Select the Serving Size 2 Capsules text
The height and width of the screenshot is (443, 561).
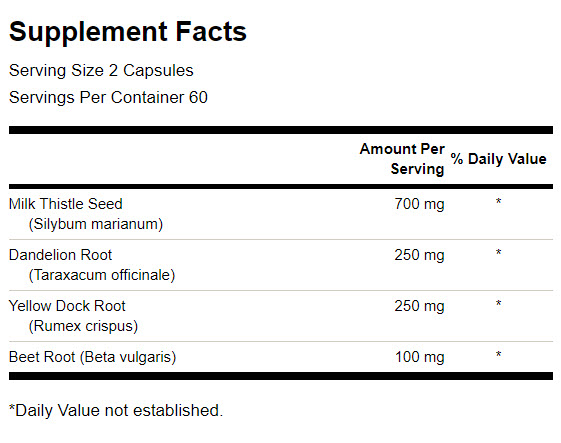tap(101, 70)
